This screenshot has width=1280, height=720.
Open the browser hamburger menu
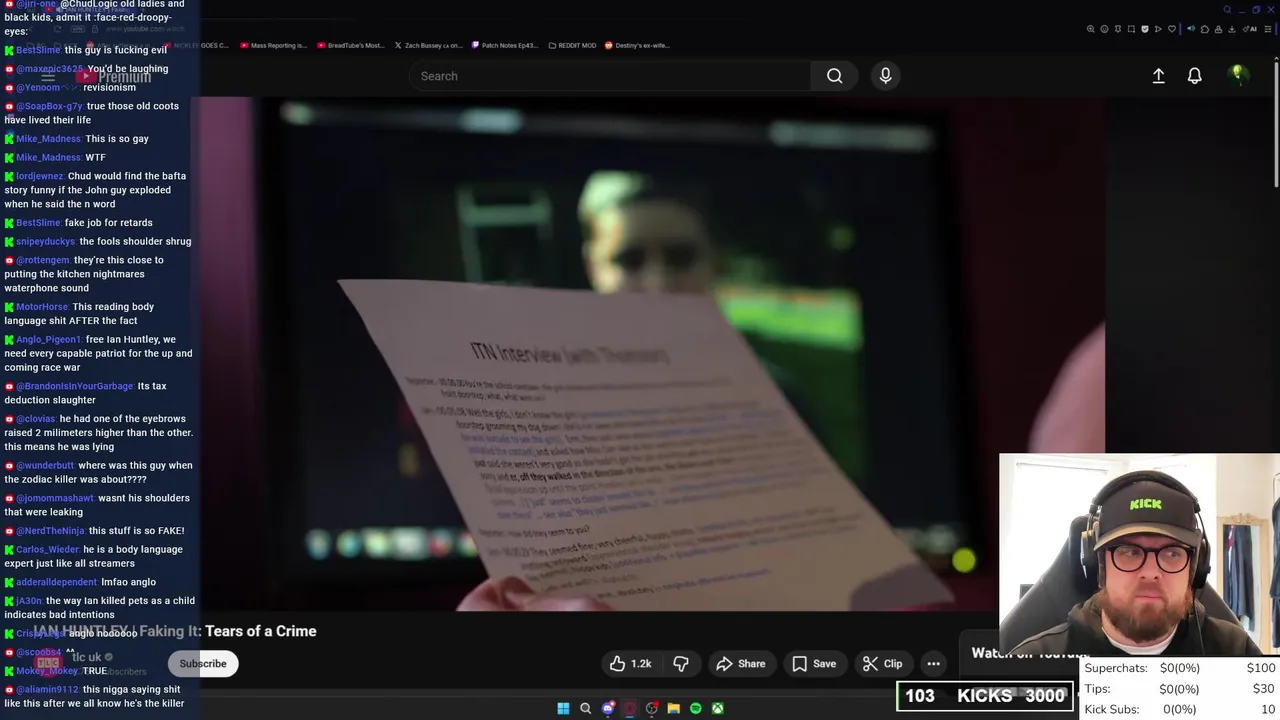click(x=1267, y=29)
